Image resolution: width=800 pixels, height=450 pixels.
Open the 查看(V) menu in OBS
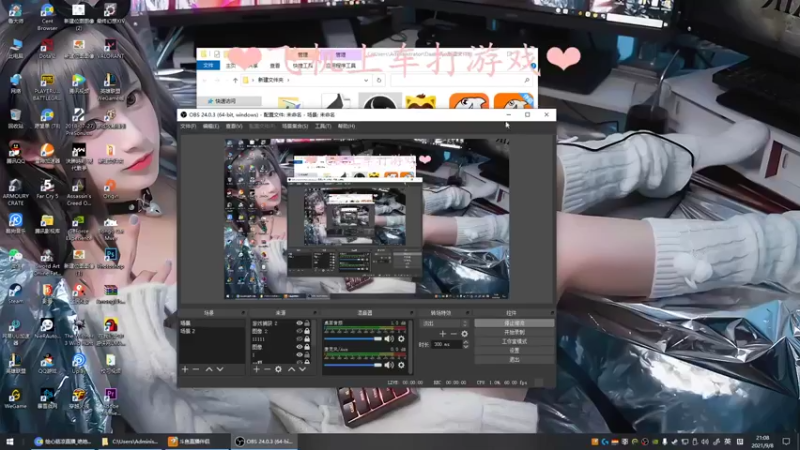tap(234, 126)
